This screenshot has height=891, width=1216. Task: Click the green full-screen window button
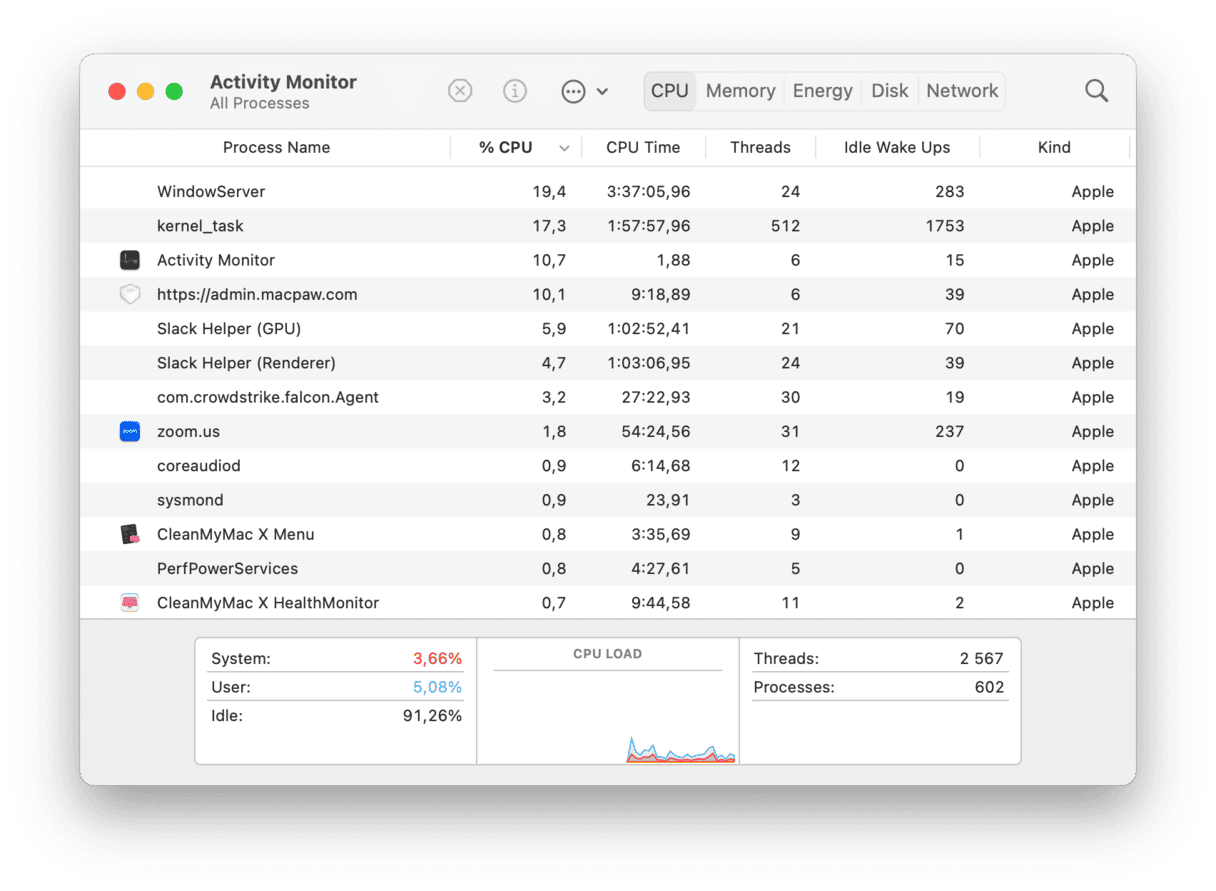coord(174,91)
